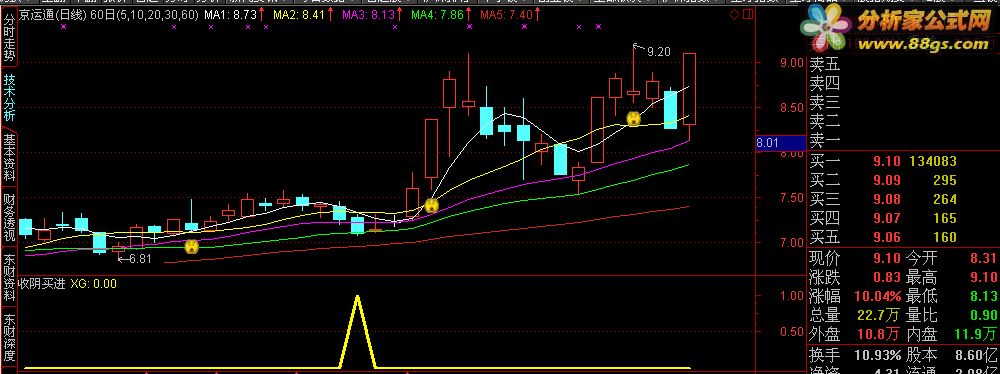Click the split-window icon beside the diamond
This screenshot has width=1000, height=374.
(747, 13)
